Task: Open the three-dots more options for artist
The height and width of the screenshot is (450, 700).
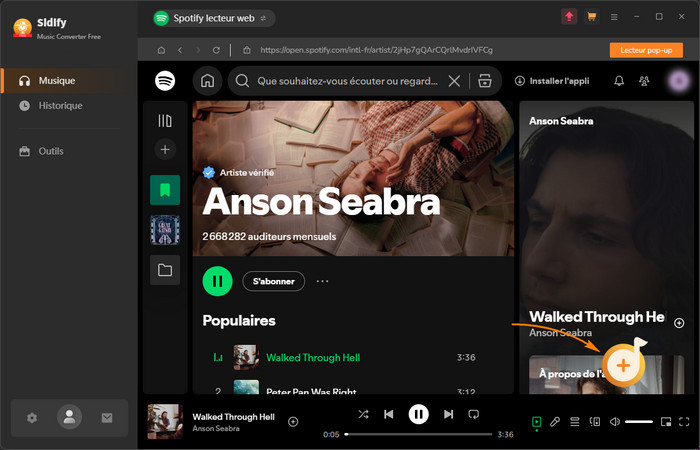Action: (x=322, y=282)
